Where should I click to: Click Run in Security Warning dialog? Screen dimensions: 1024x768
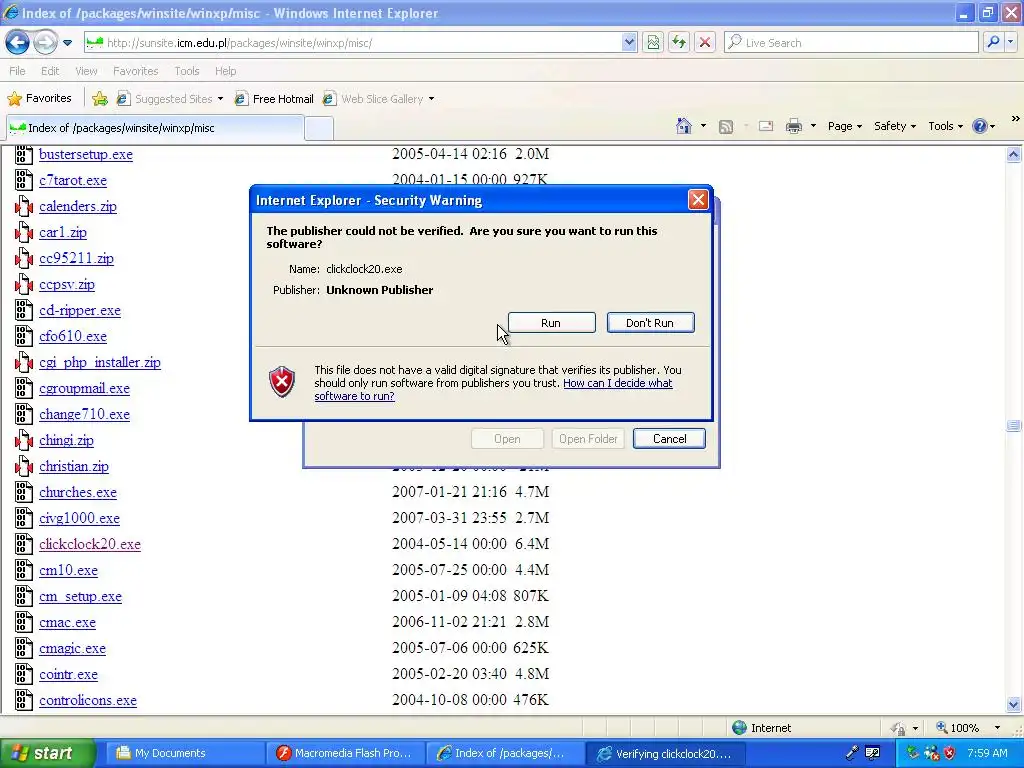tap(551, 323)
